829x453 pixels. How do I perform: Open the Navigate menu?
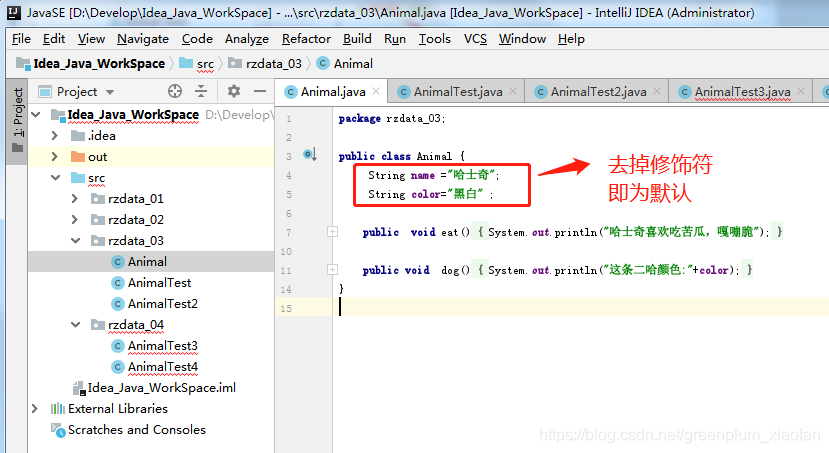(x=143, y=39)
